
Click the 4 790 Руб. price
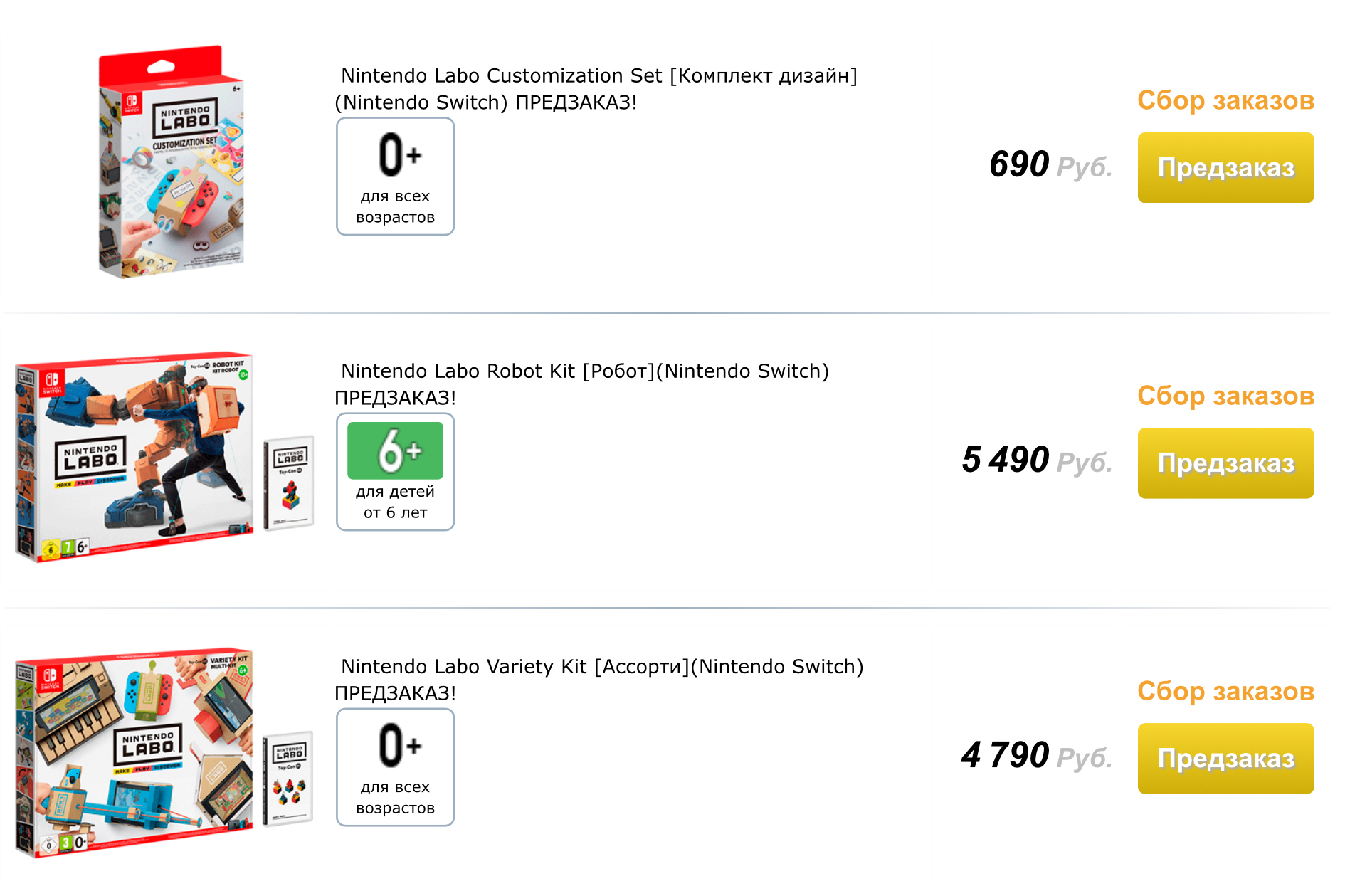tap(1036, 756)
